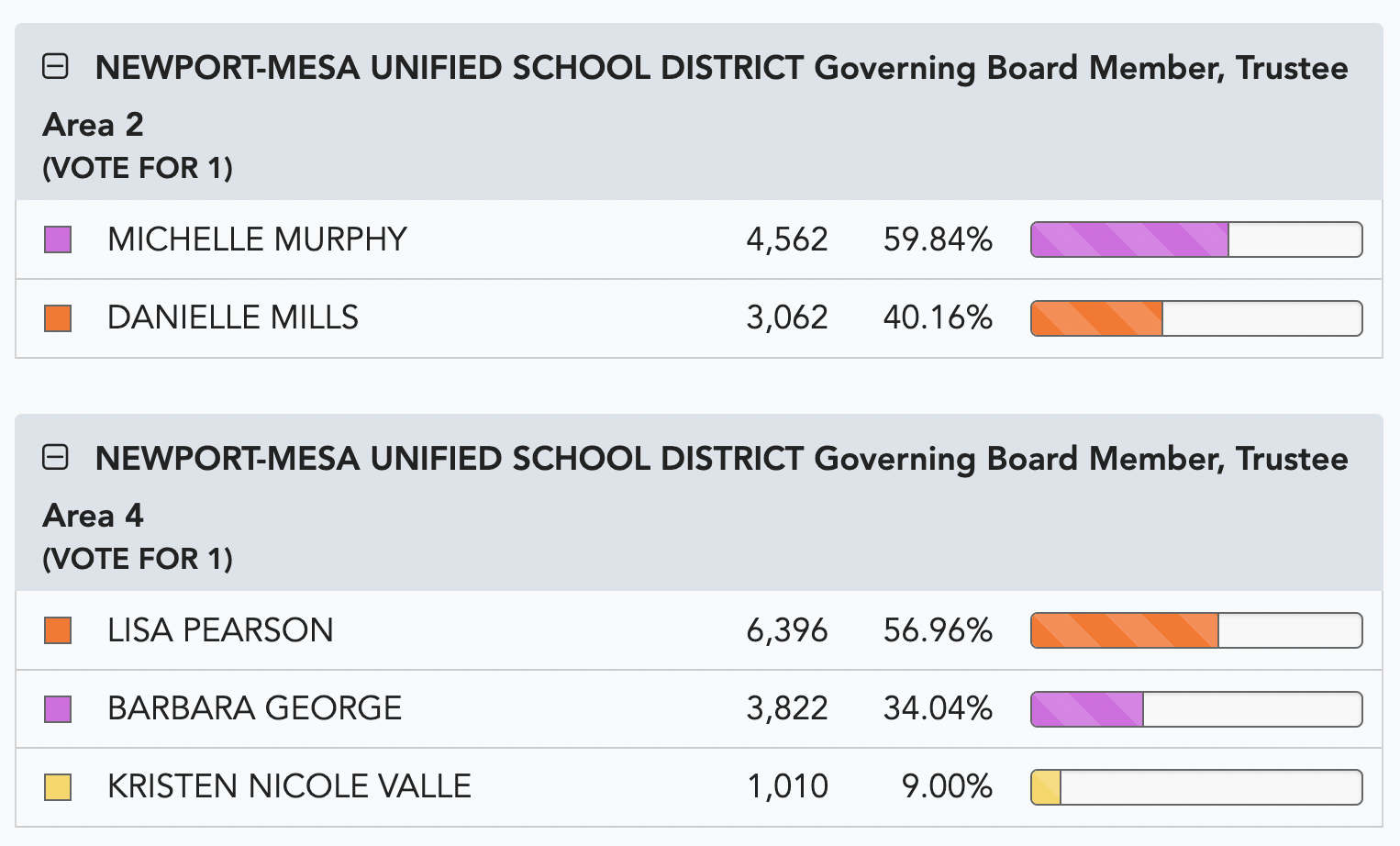Click Lisa Pearson's orange color swatch

pos(58,630)
